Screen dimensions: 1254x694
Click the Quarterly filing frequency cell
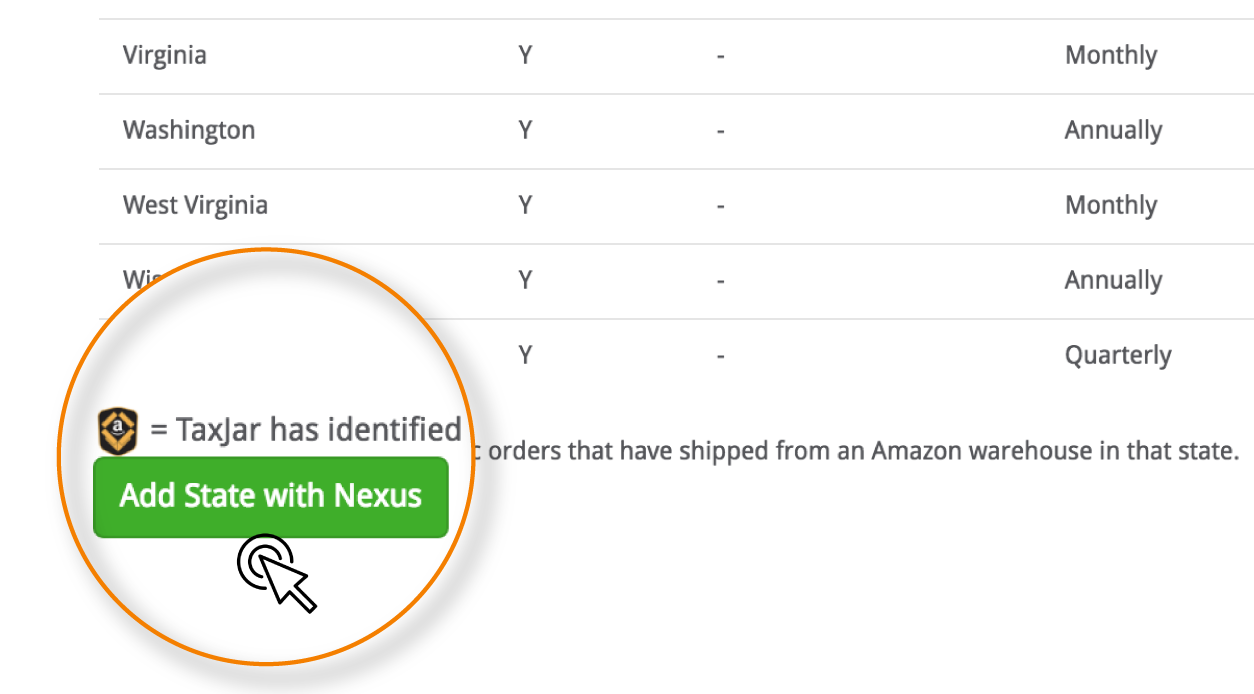[x=1118, y=356]
